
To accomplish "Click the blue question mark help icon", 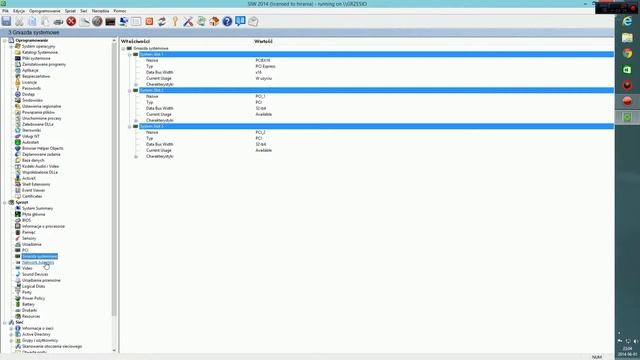I will [227, 21].
